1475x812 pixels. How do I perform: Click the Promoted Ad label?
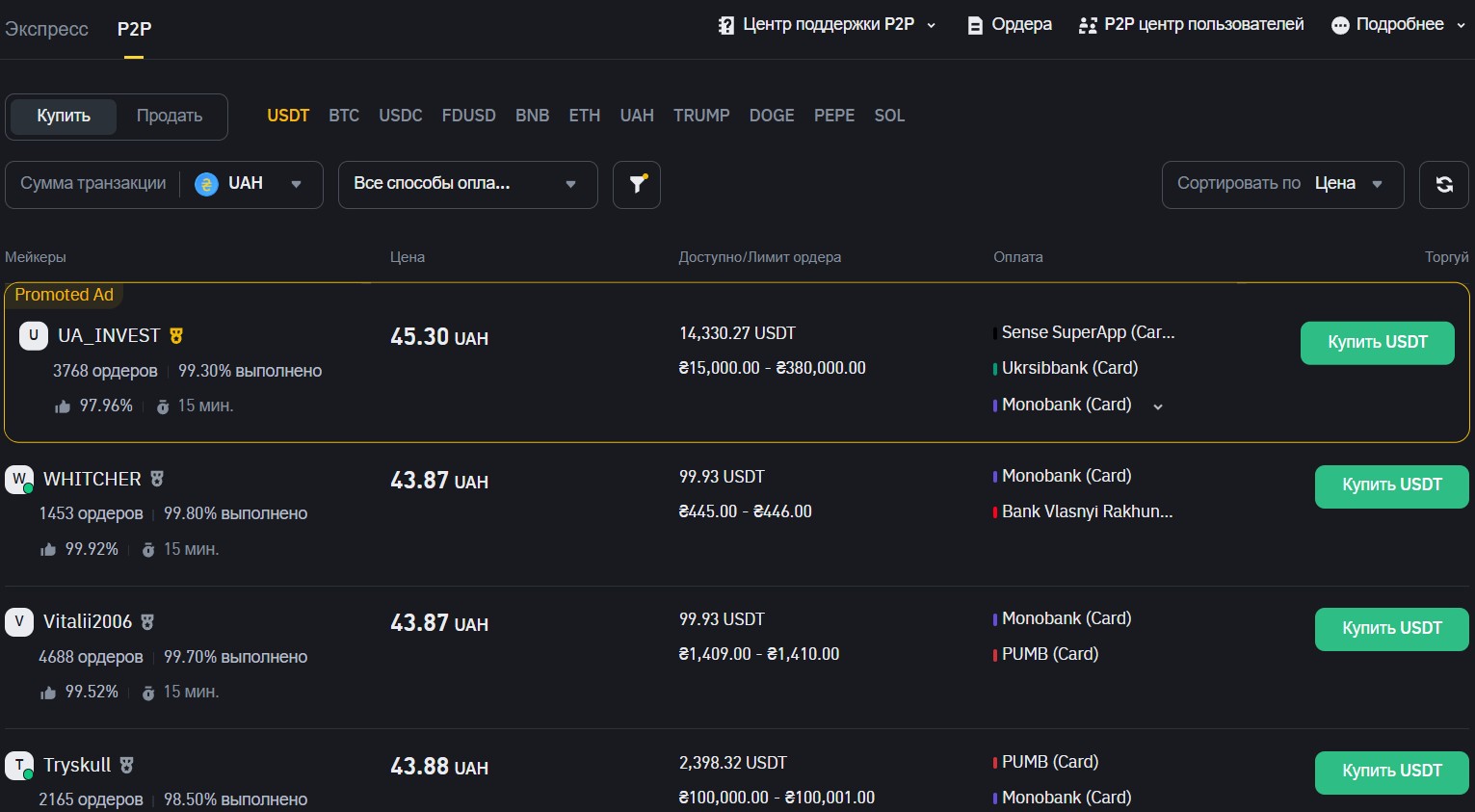[64, 295]
